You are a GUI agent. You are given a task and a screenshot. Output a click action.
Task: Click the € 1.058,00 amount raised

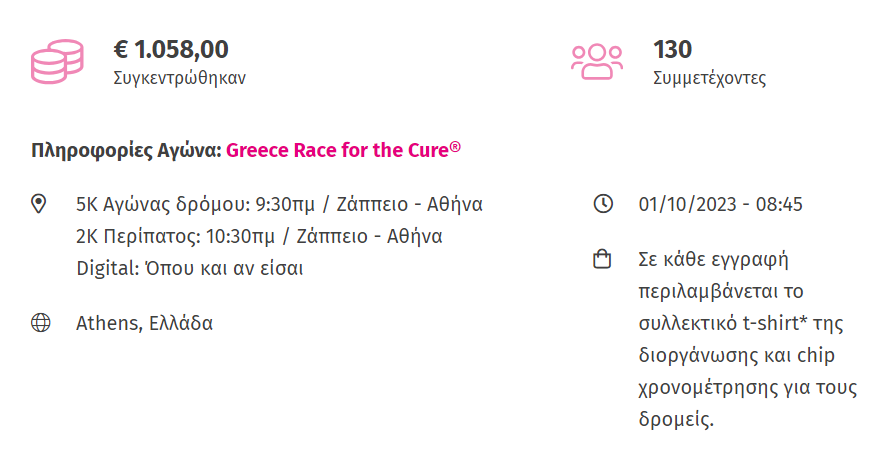point(171,48)
